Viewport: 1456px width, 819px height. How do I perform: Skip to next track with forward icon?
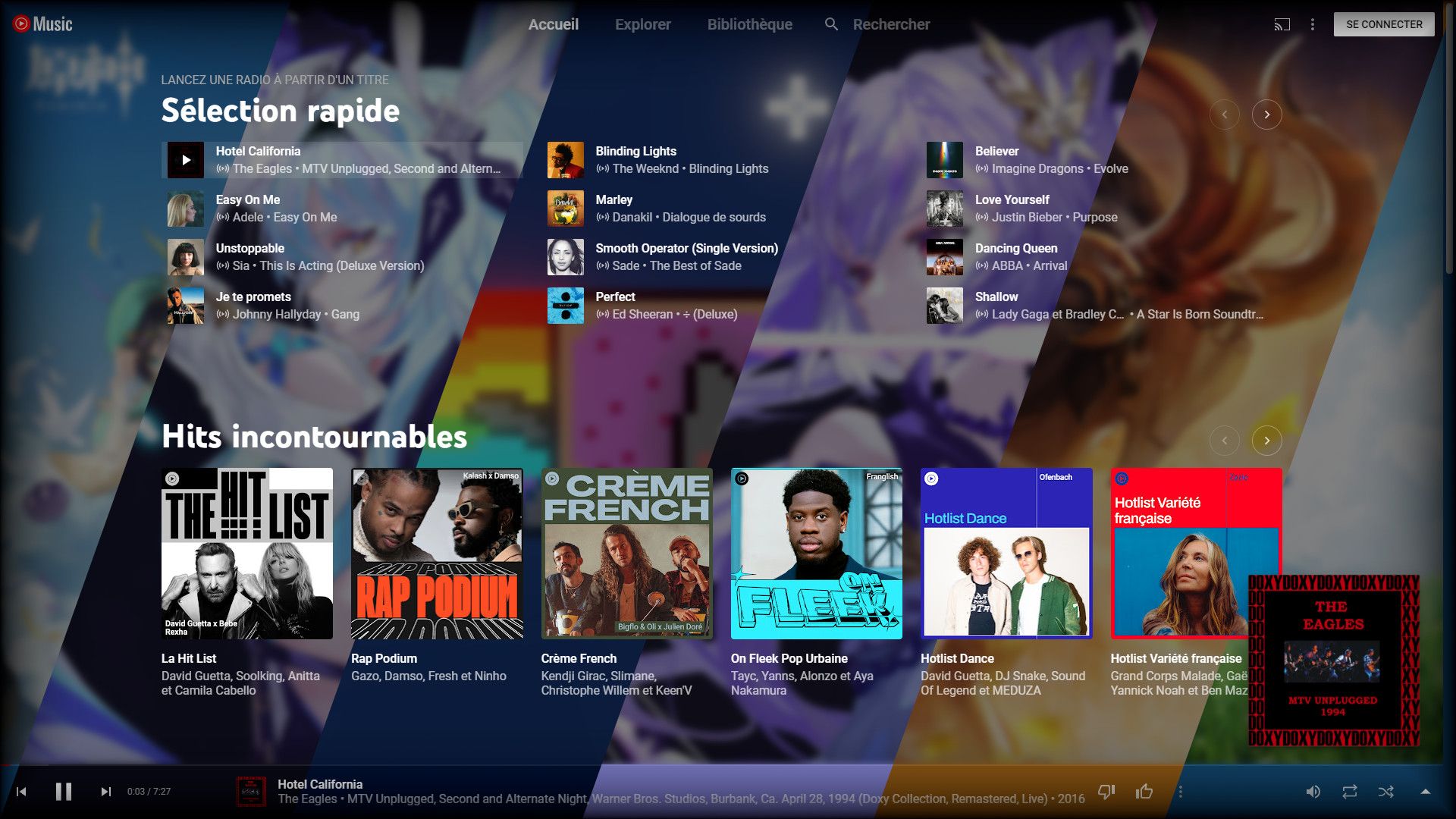click(106, 791)
